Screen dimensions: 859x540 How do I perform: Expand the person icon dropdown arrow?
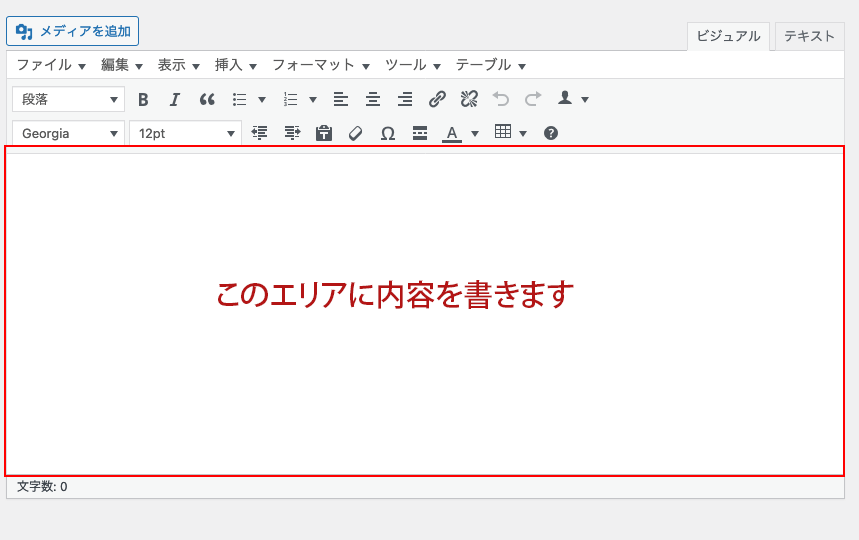585,100
